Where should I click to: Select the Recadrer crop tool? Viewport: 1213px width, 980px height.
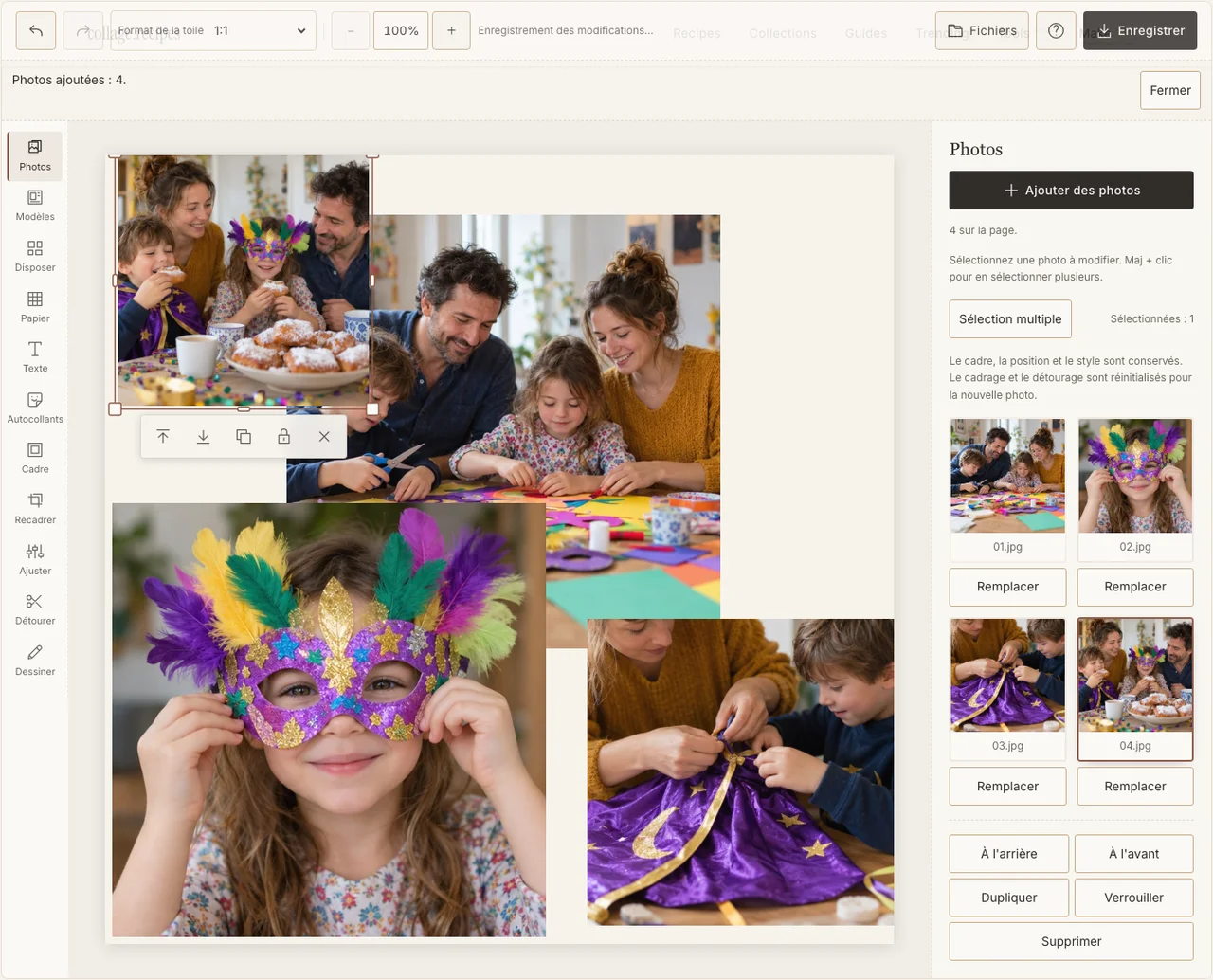click(35, 510)
